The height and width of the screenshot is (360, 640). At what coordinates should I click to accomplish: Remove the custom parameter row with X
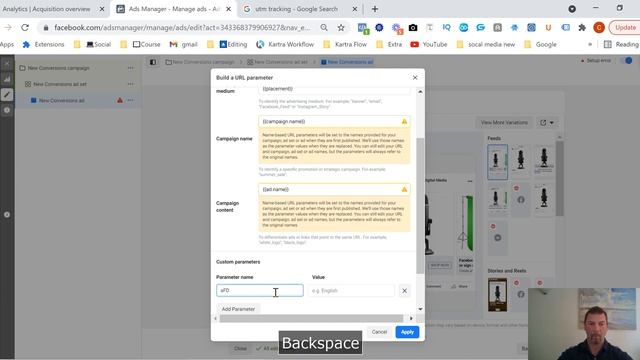click(x=404, y=291)
